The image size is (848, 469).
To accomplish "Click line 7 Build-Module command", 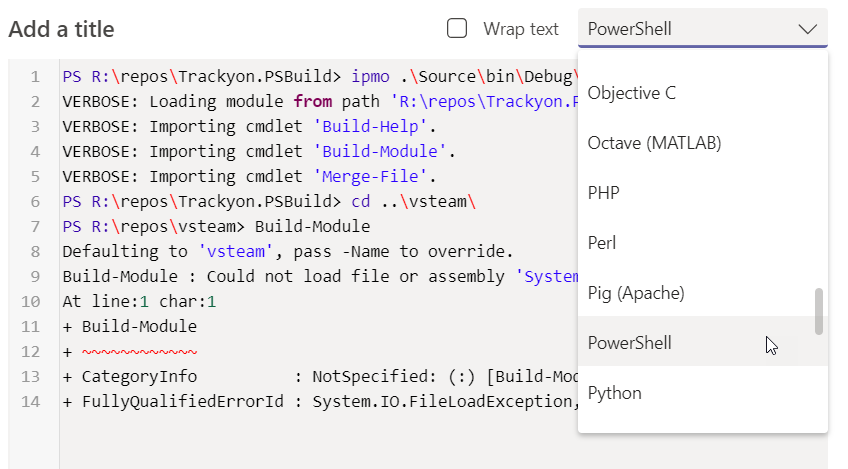I will tap(312, 226).
